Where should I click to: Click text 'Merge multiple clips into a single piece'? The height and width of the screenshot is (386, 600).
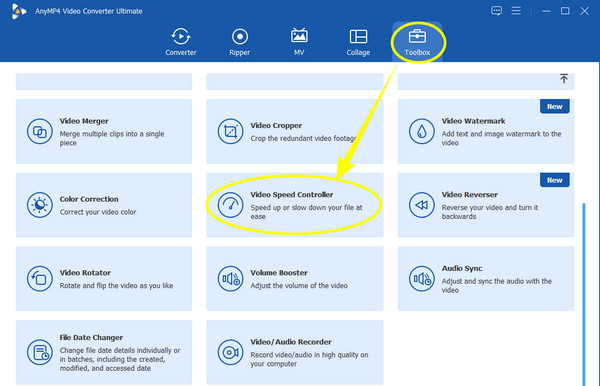(x=112, y=138)
